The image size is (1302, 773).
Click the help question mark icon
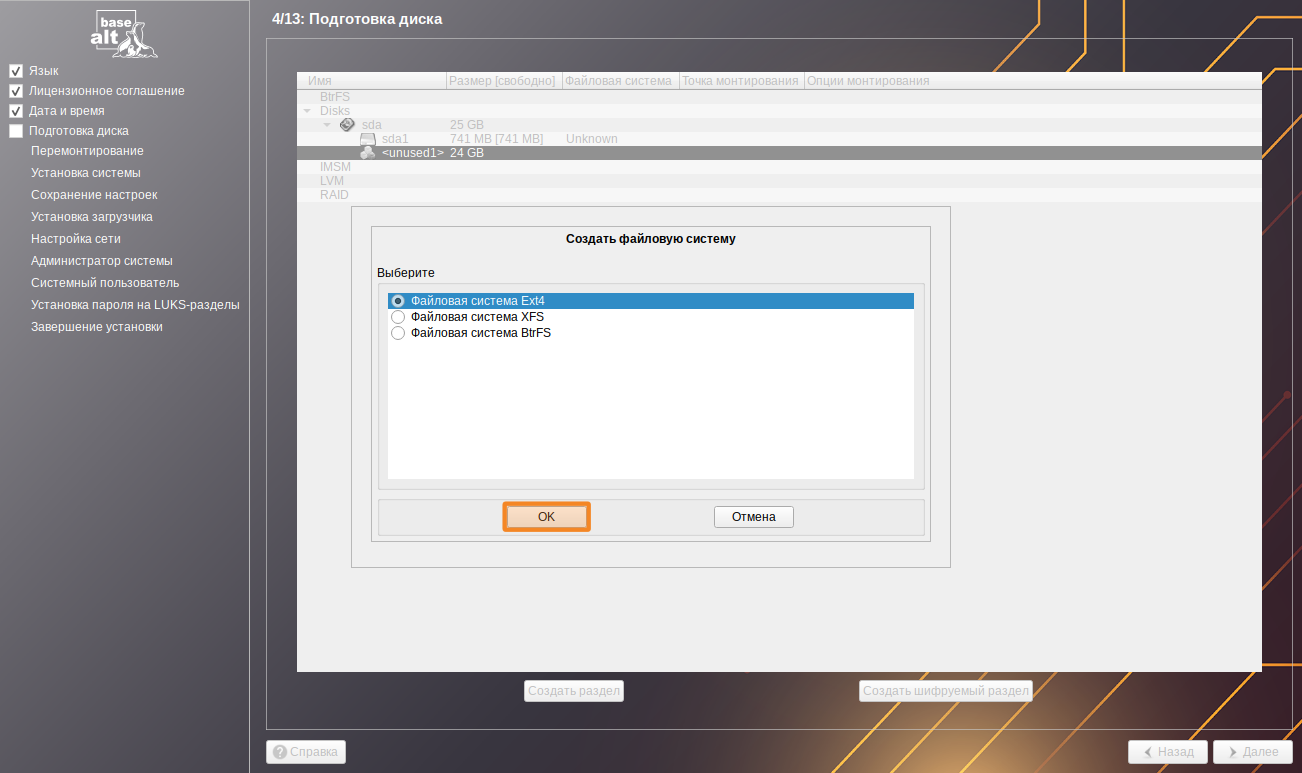coord(280,751)
